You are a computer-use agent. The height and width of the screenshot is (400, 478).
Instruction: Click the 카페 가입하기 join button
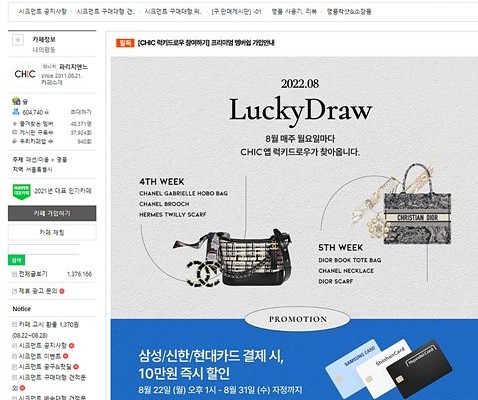click(52, 213)
